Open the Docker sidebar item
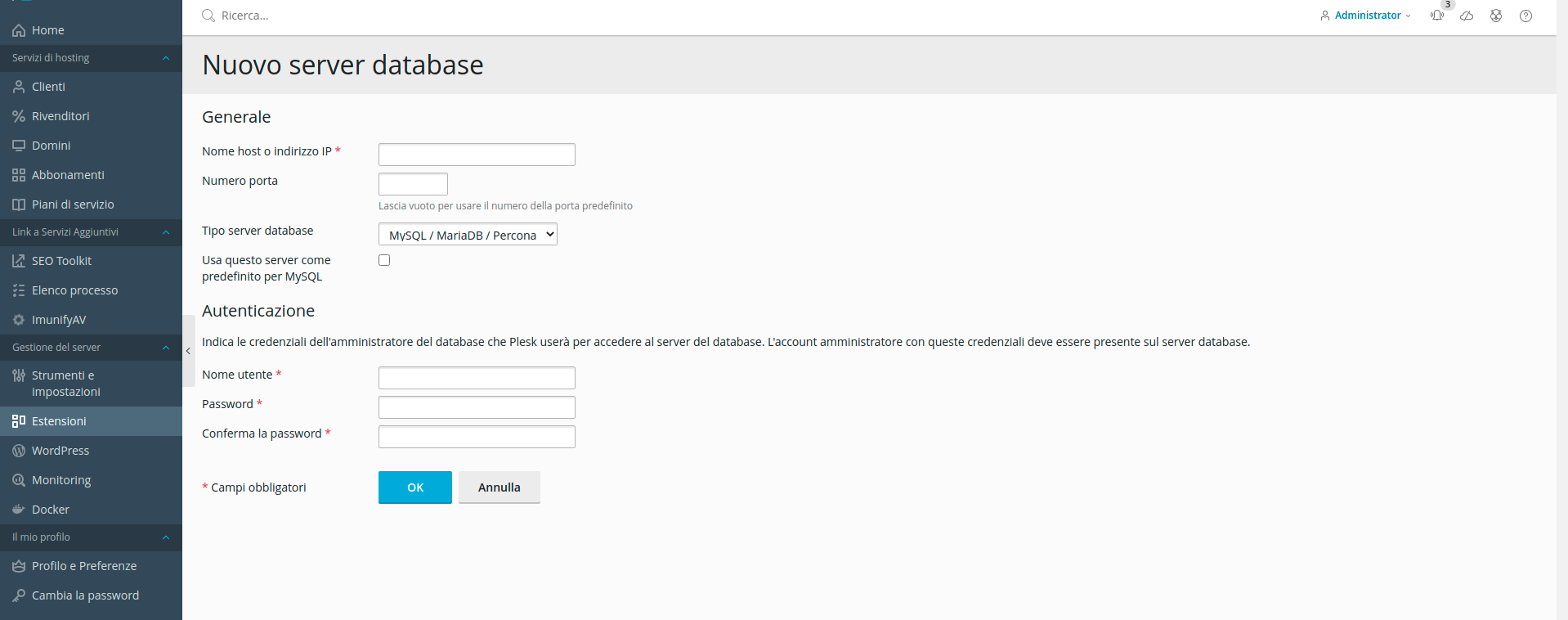Screen dimensions: 1568x620 tap(50, 510)
